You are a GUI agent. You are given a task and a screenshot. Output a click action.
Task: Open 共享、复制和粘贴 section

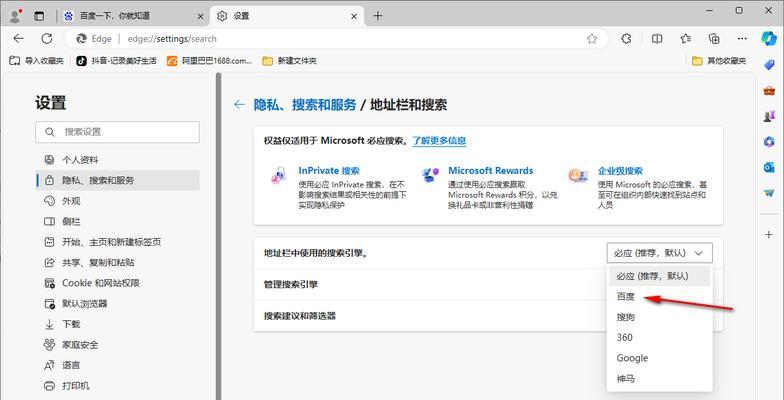click(x=118, y=262)
